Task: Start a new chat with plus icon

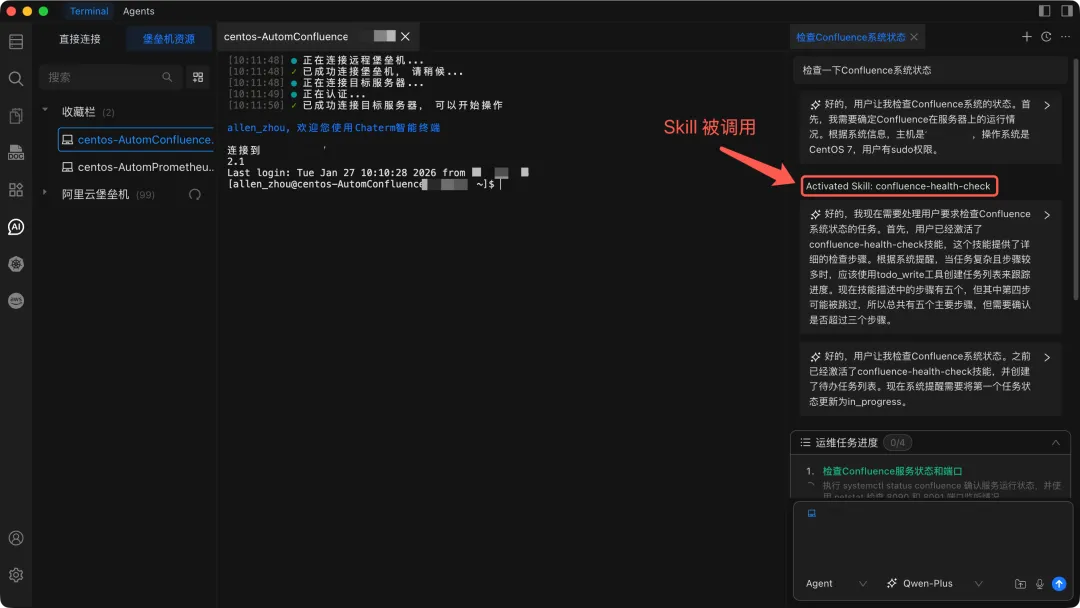Action: (1026, 37)
